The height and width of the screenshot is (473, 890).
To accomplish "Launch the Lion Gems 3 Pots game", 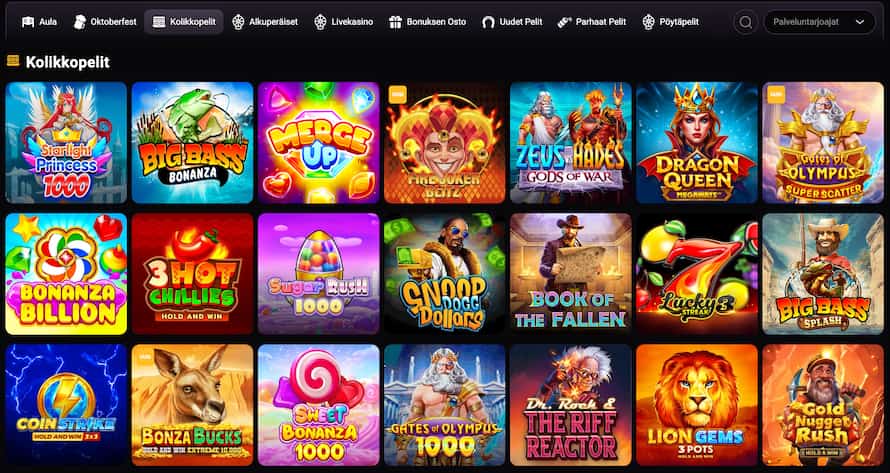I will tap(697, 405).
